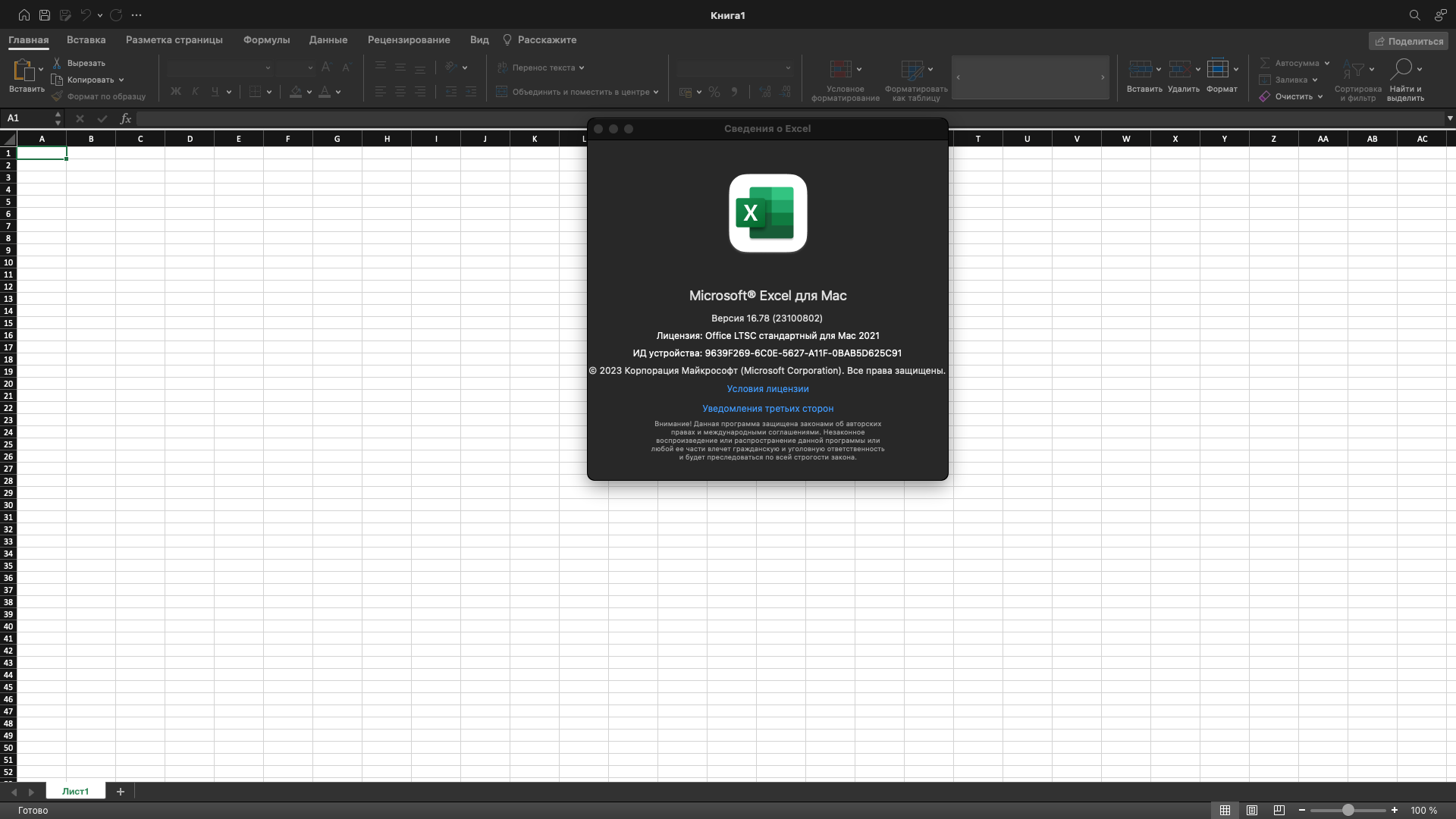The image size is (1456, 819).
Task: Click the add new sheet plus icon
Action: pos(120,792)
